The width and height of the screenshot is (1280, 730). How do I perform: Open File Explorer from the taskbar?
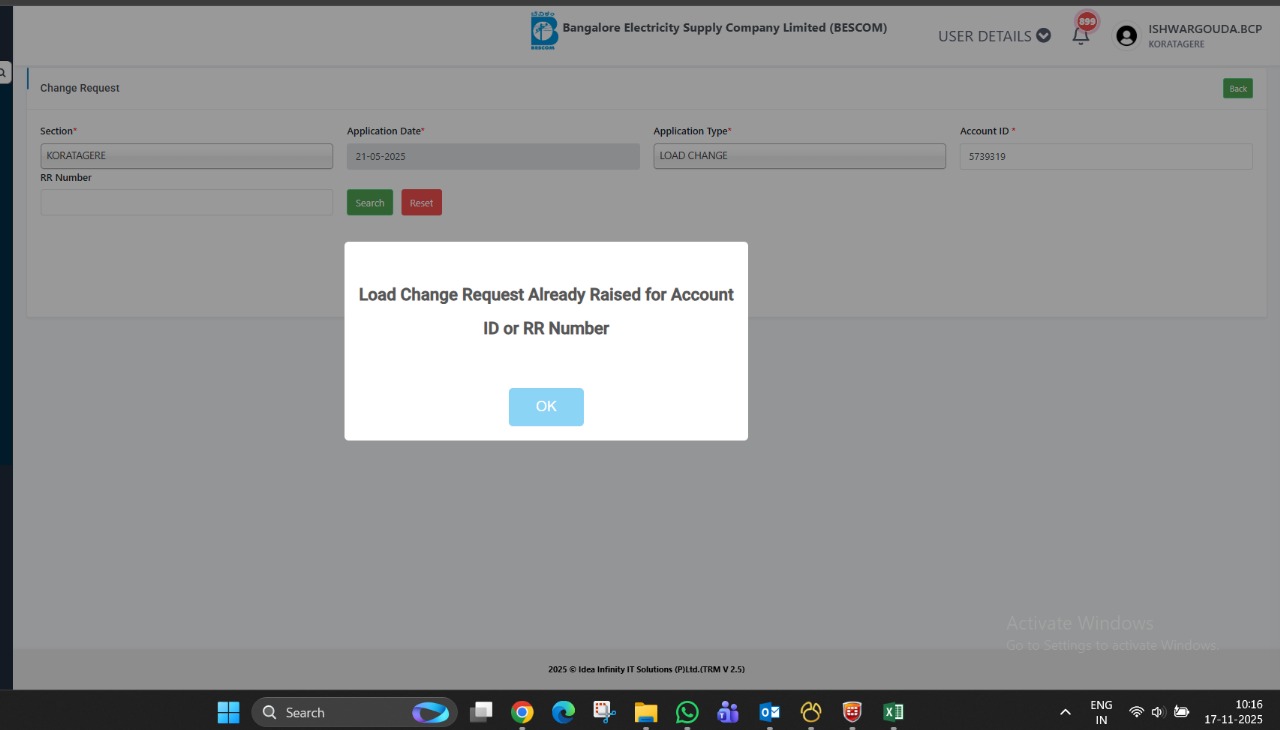pyautogui.click(x=646, y=712)
